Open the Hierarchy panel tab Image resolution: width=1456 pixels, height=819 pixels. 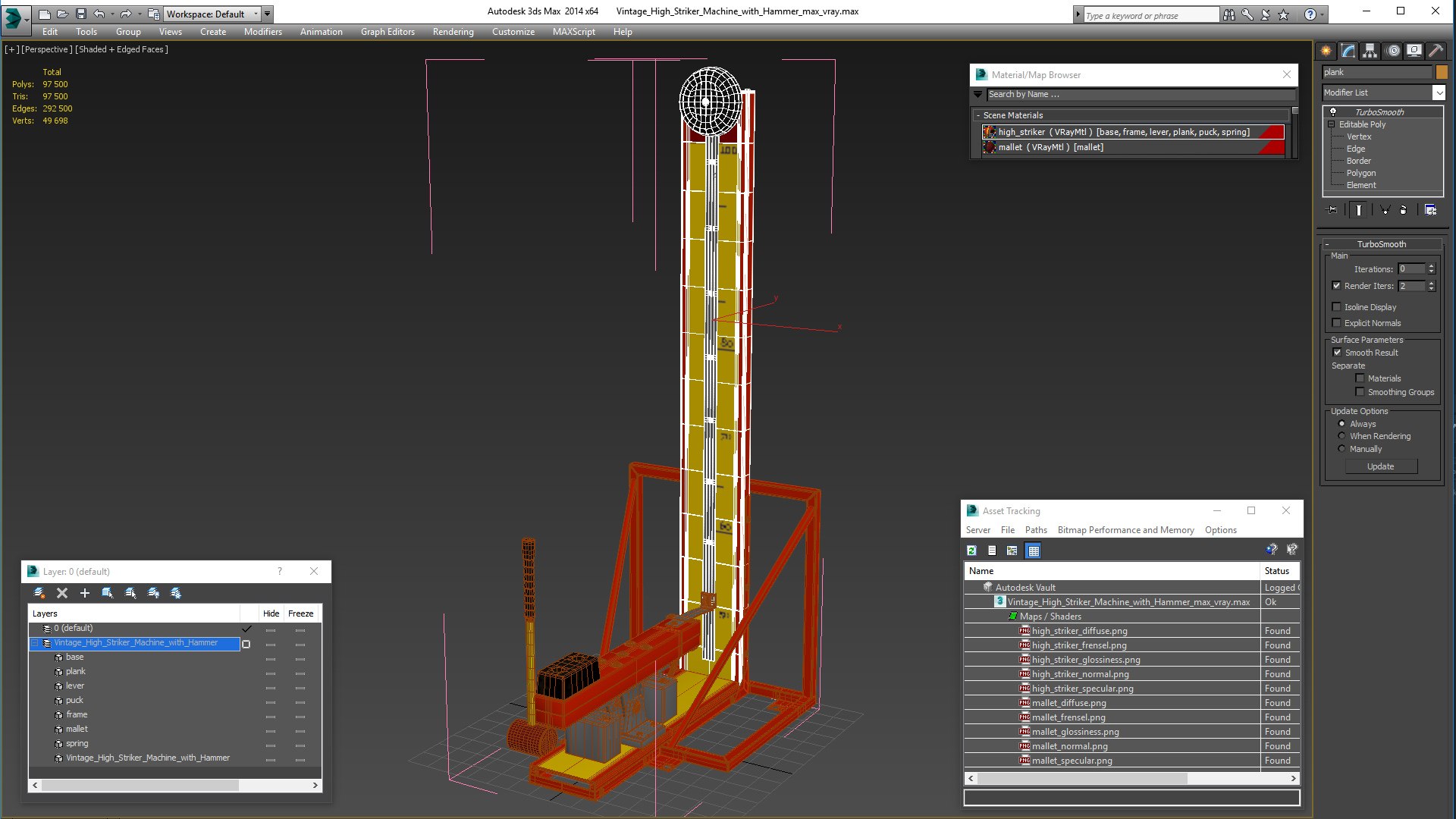pos(1370,51)
